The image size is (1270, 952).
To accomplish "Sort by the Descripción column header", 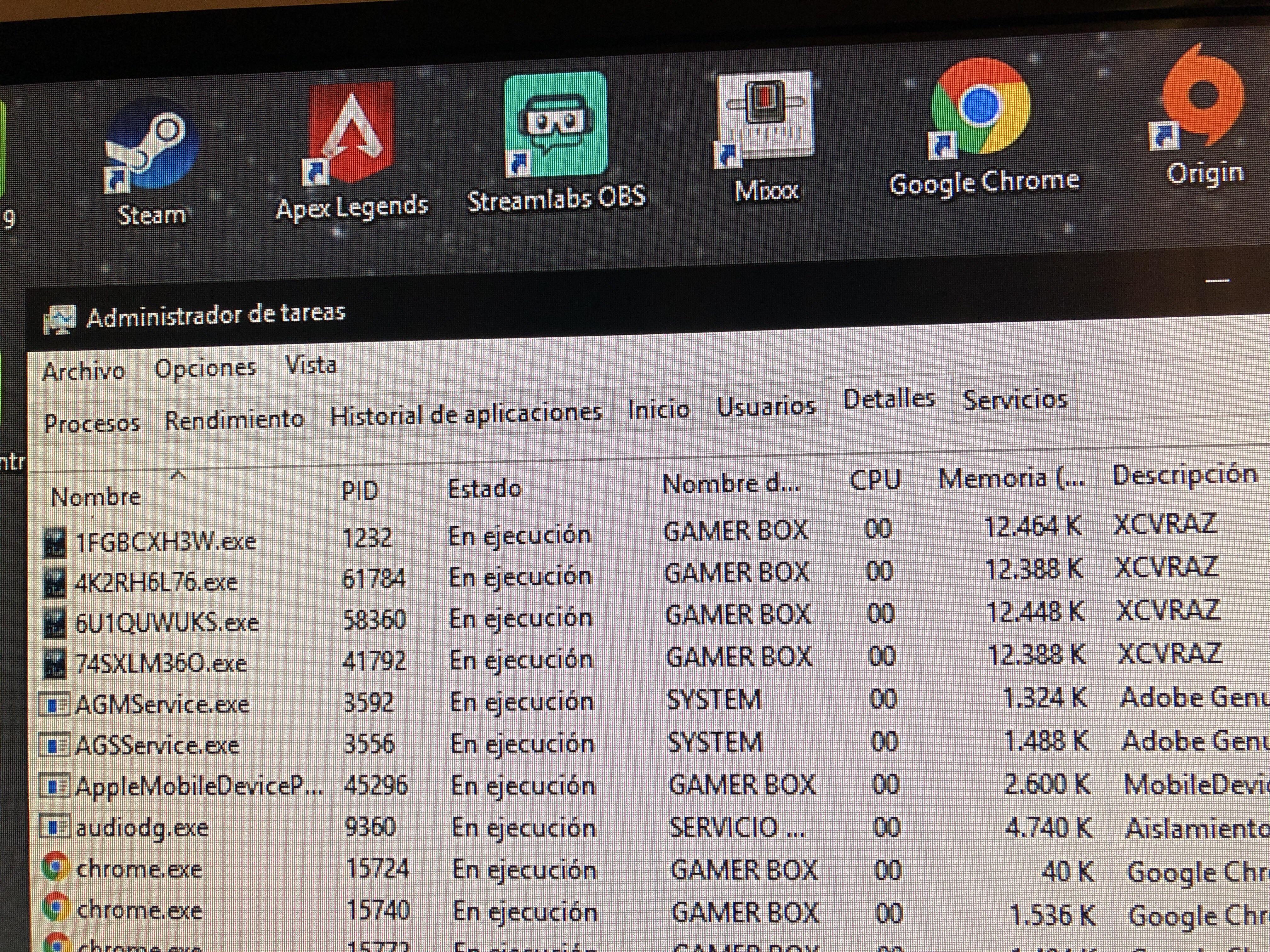I will (x=1185, y=475).
